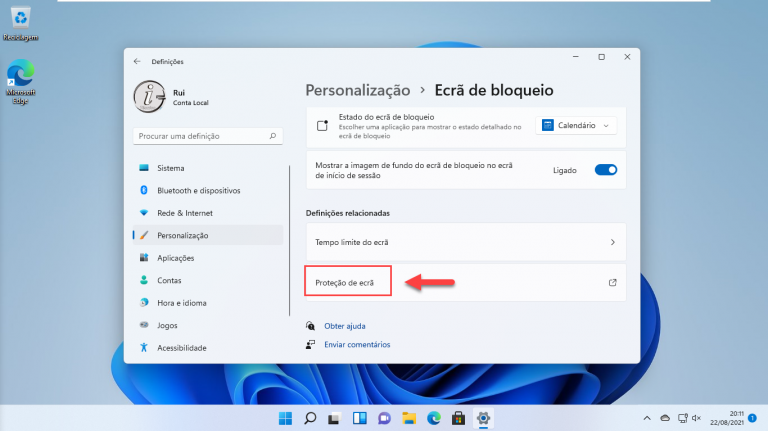Open the Aplicações settings section
The image size is (768, 431).
click(208, 258)
